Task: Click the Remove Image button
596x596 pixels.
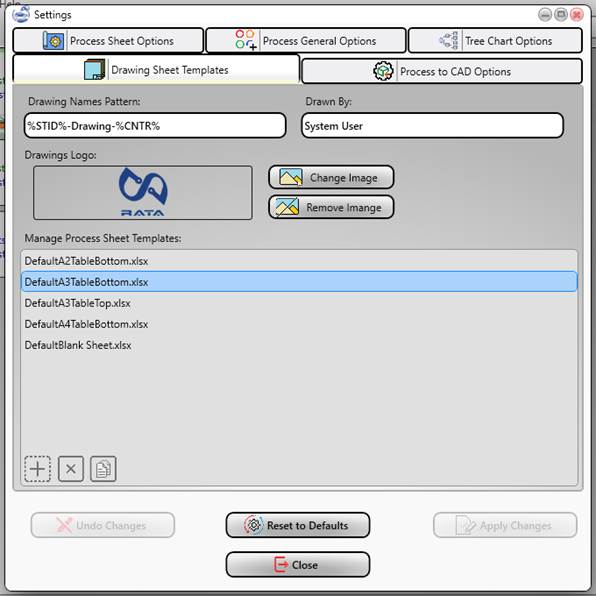Action: point(331,207)
